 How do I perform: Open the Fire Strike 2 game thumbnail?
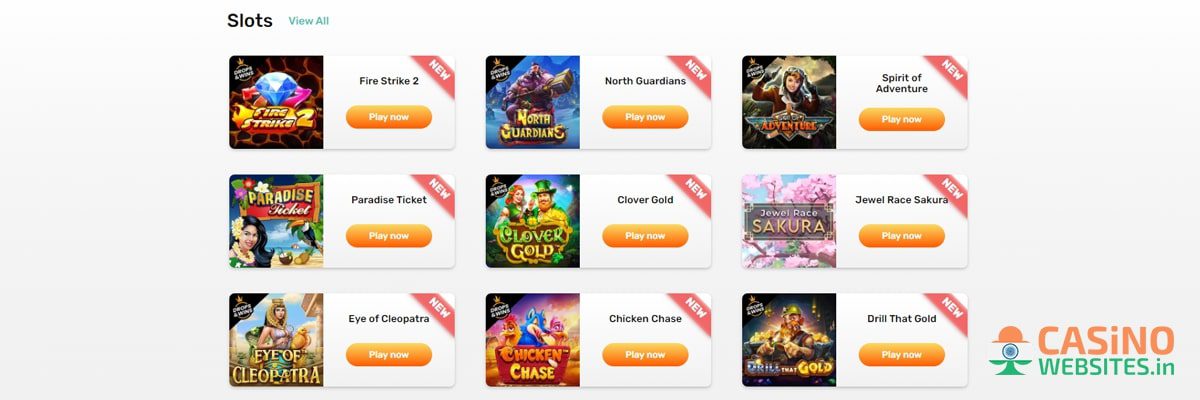click(276, 102)
